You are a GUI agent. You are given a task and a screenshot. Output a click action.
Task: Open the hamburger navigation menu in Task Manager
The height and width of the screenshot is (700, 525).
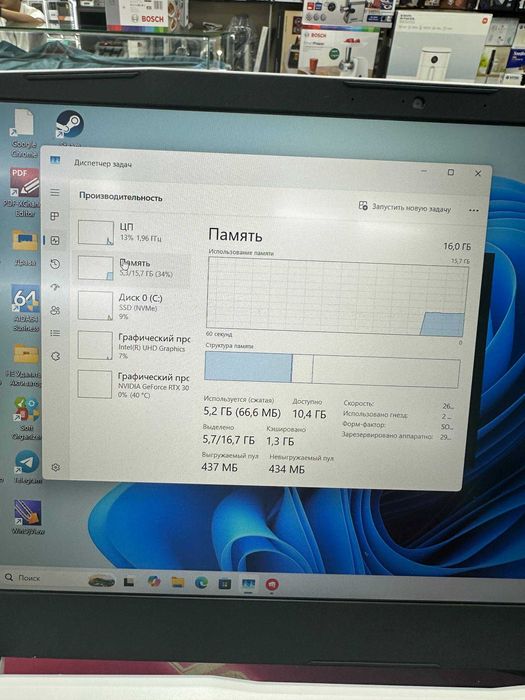[55, 192]
